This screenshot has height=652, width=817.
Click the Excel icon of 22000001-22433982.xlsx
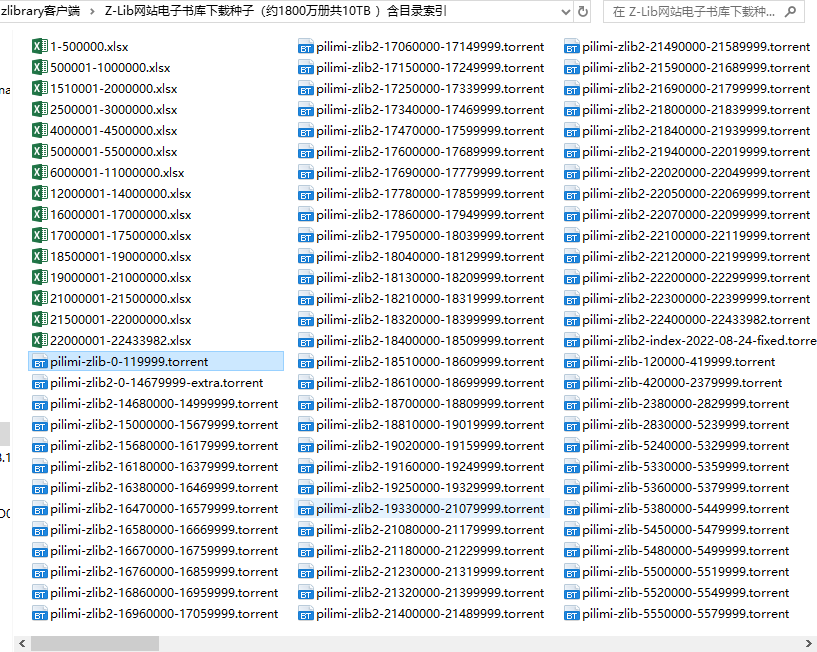click(40, 341)
